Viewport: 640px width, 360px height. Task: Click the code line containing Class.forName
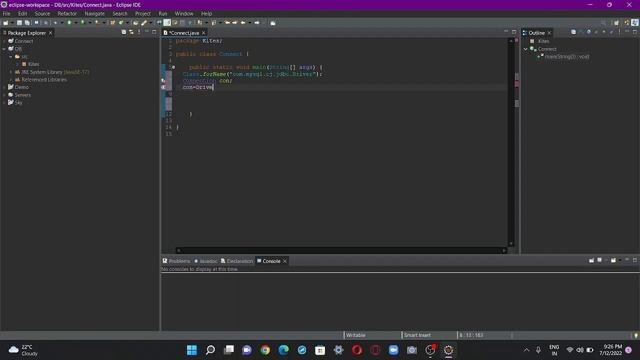click(252, 74)
